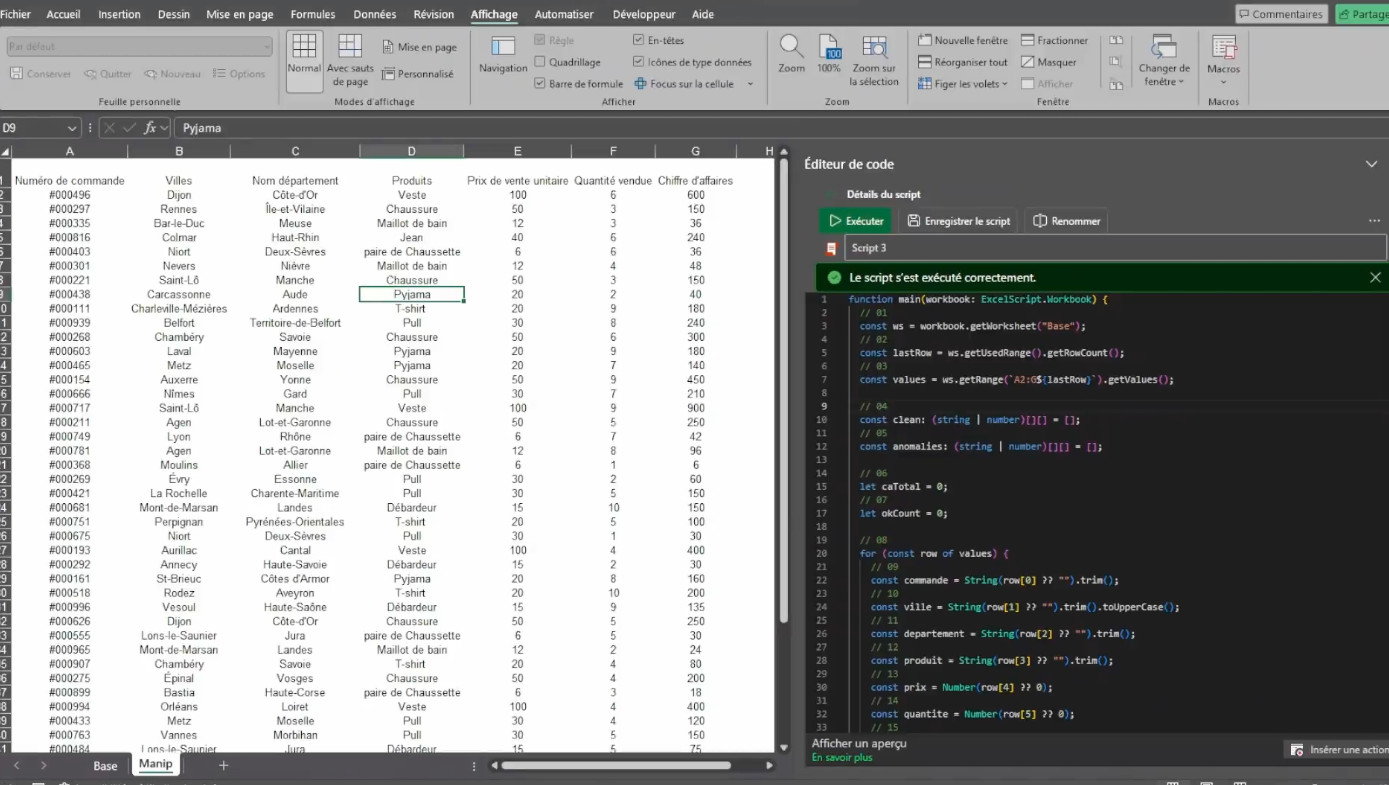Switch to the Insertion ribbon tab
Image resolution: width=1389 pixels, height=785 pixels.
(x=120, y=14)
